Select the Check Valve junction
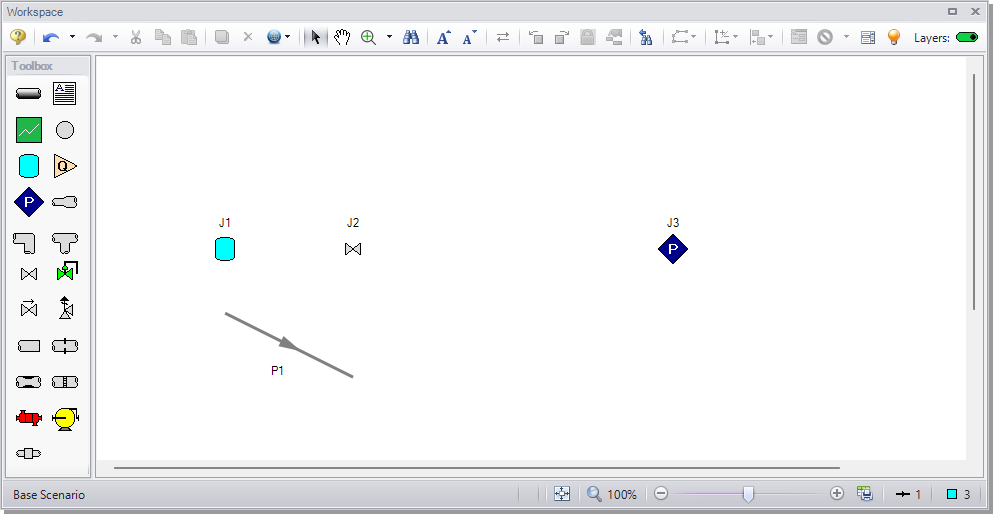 [28, 308]
